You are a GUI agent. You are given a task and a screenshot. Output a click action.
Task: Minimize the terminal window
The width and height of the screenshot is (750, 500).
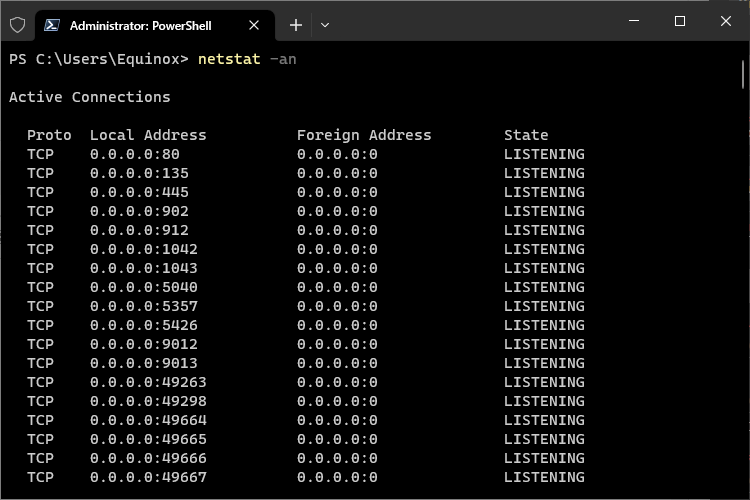pos(634,21)
